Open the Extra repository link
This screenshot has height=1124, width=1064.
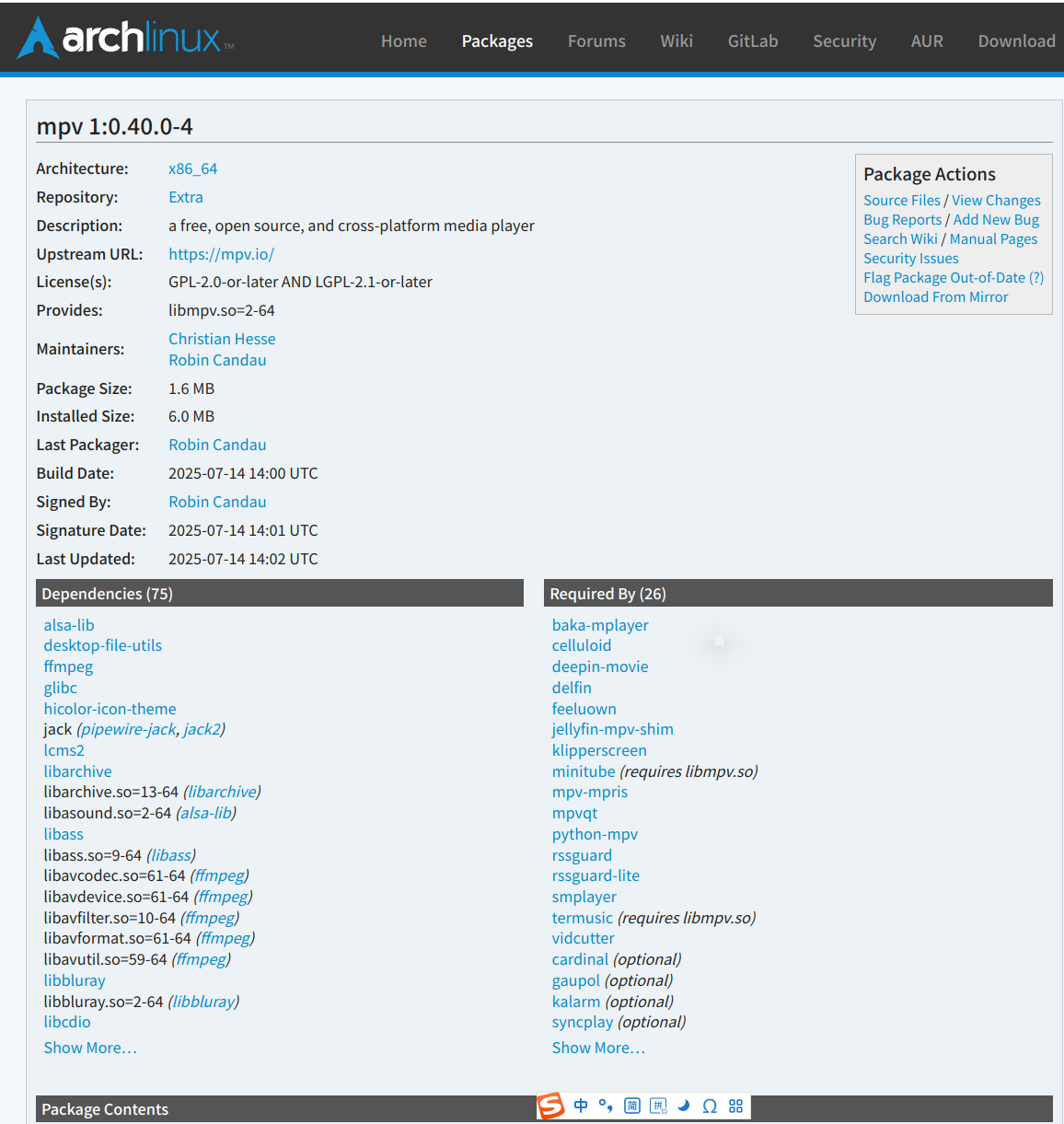pos(186,197)
